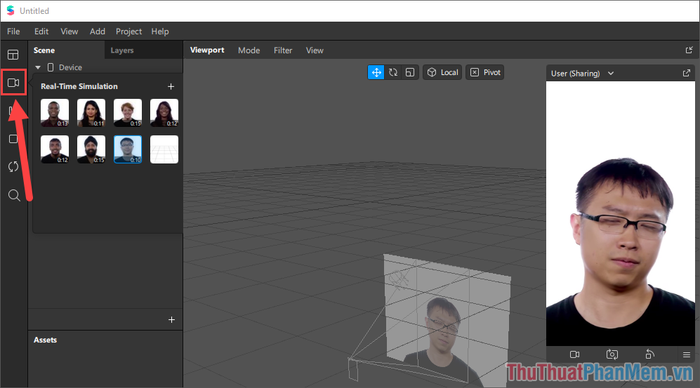Open the Edit menu
This screenshot has height=388, width=700.
41,32
